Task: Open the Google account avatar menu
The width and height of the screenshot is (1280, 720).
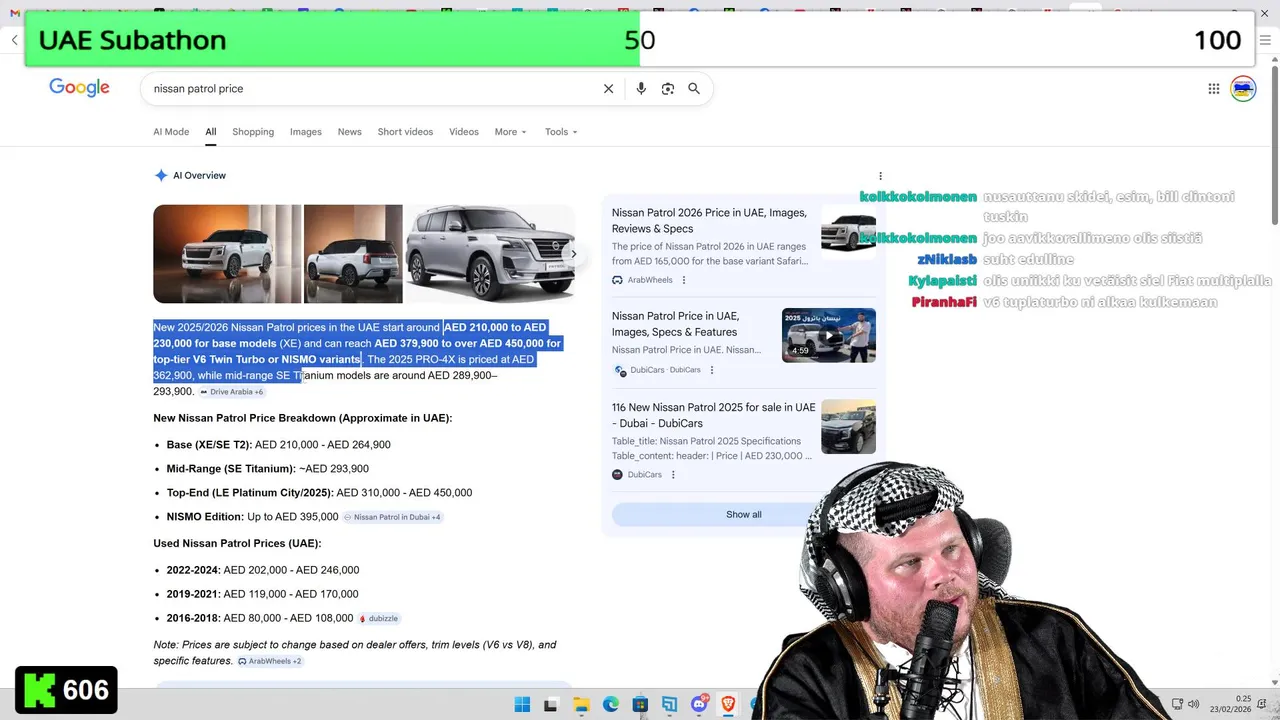Action: pos(1243,89)
